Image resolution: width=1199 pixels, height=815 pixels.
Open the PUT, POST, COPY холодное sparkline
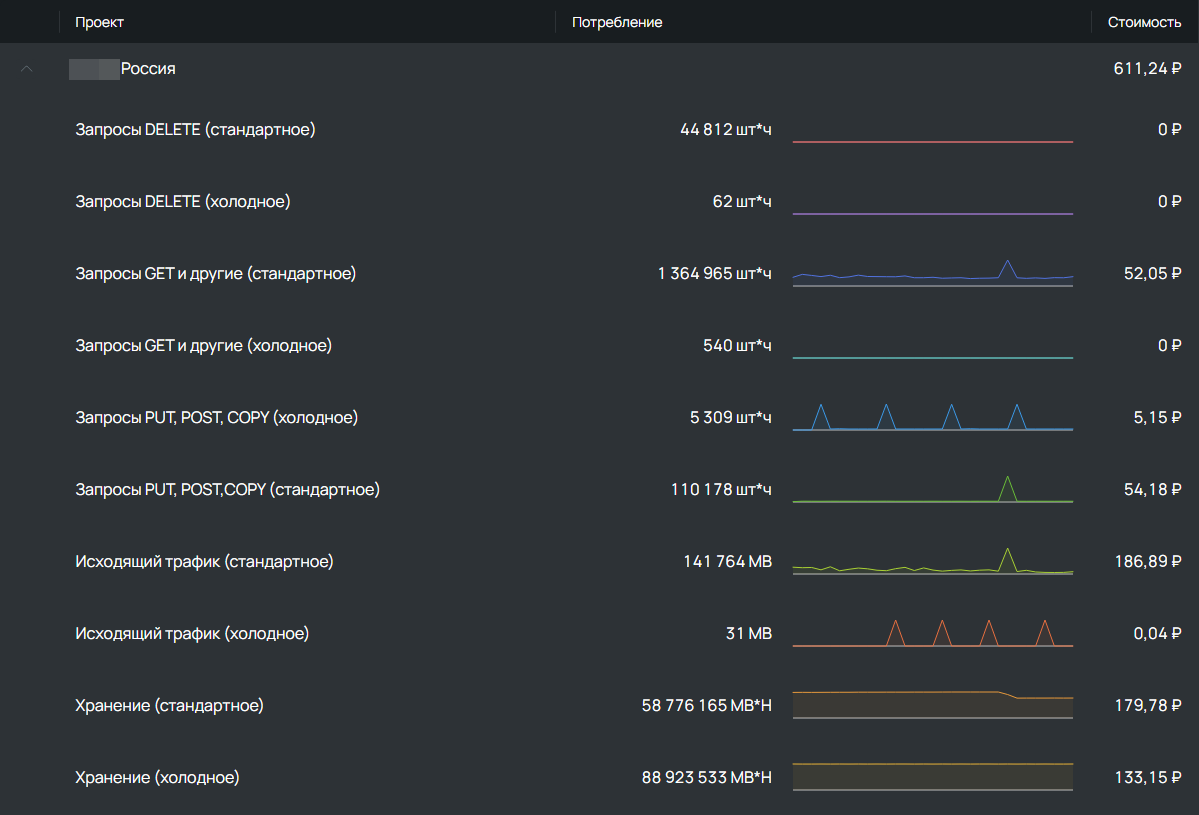click(x=932, y=417)
